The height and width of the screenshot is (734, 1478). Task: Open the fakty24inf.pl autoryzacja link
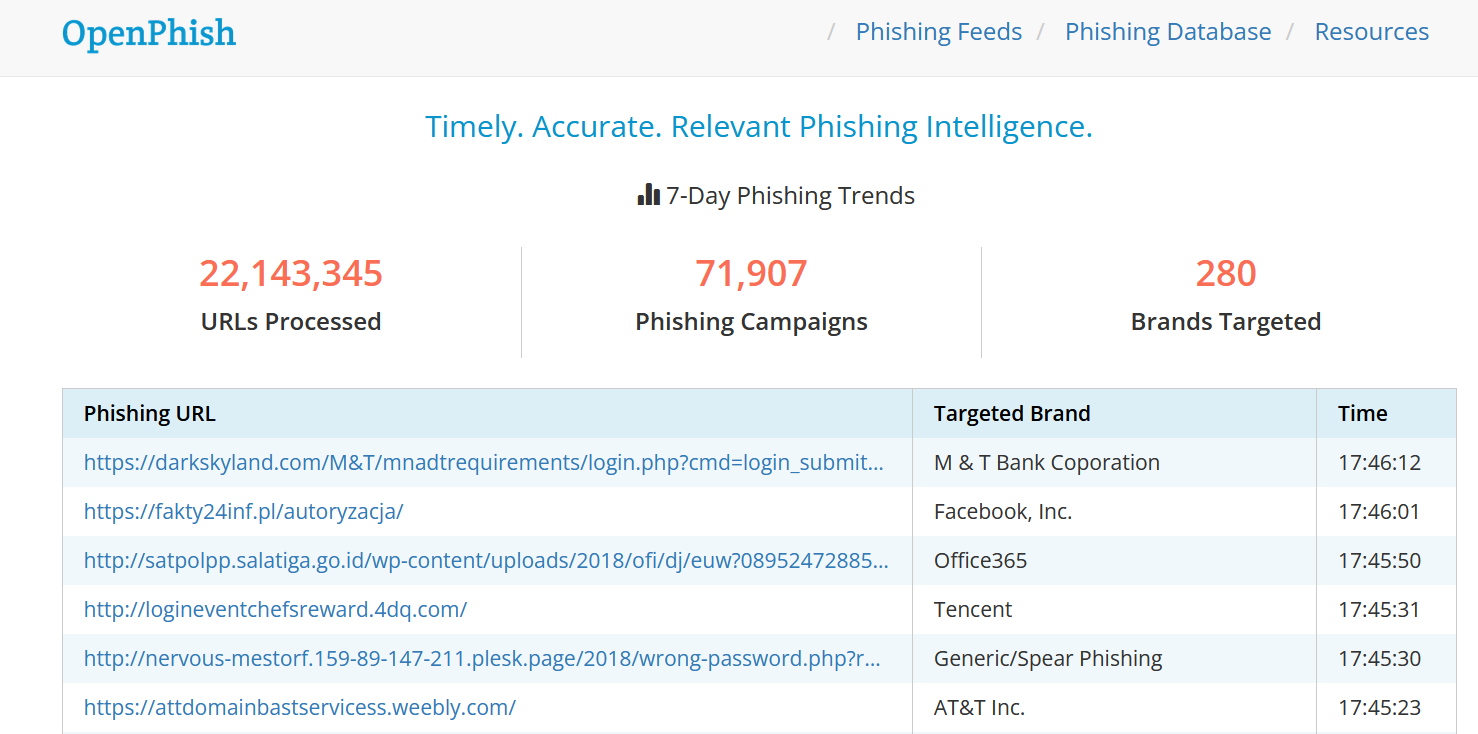point(243,511)
